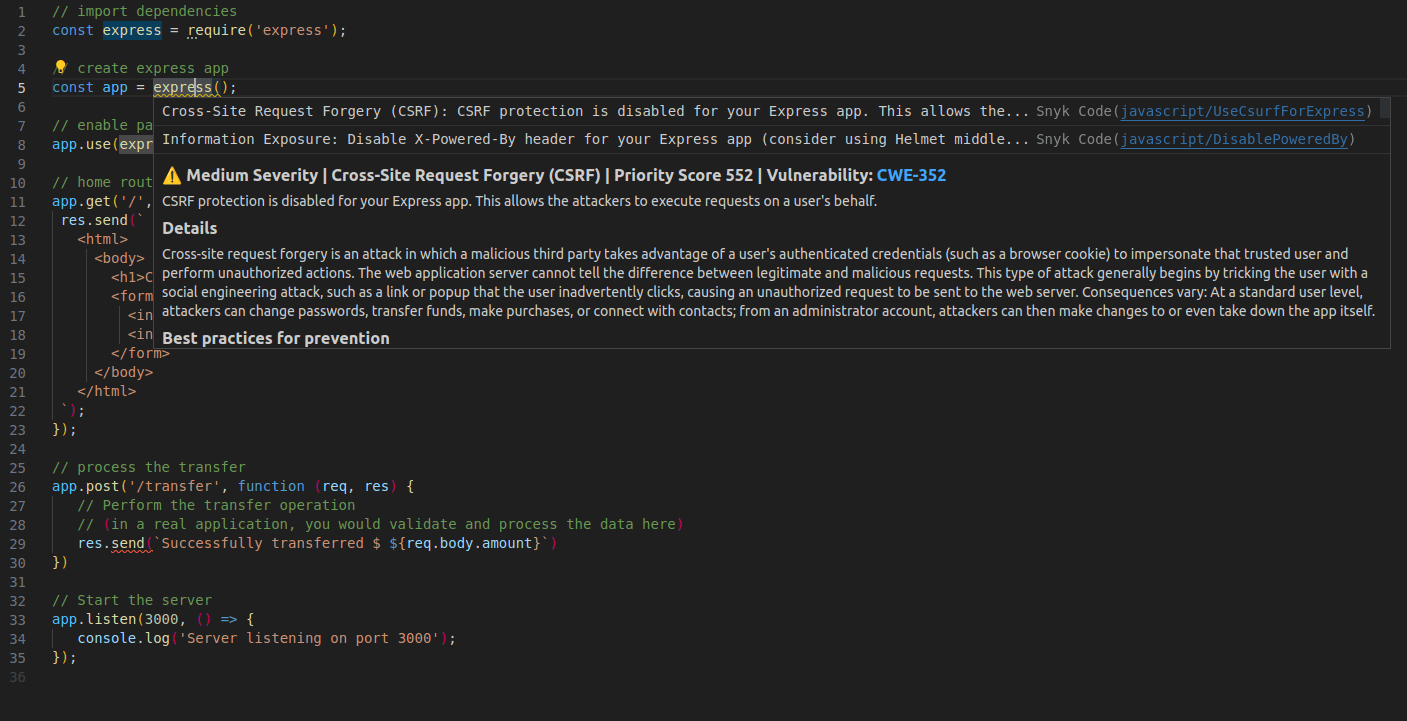Click the 'function' keyword on line 26
The height and width of the screenshot is (721, 1407).
point(271,486)
